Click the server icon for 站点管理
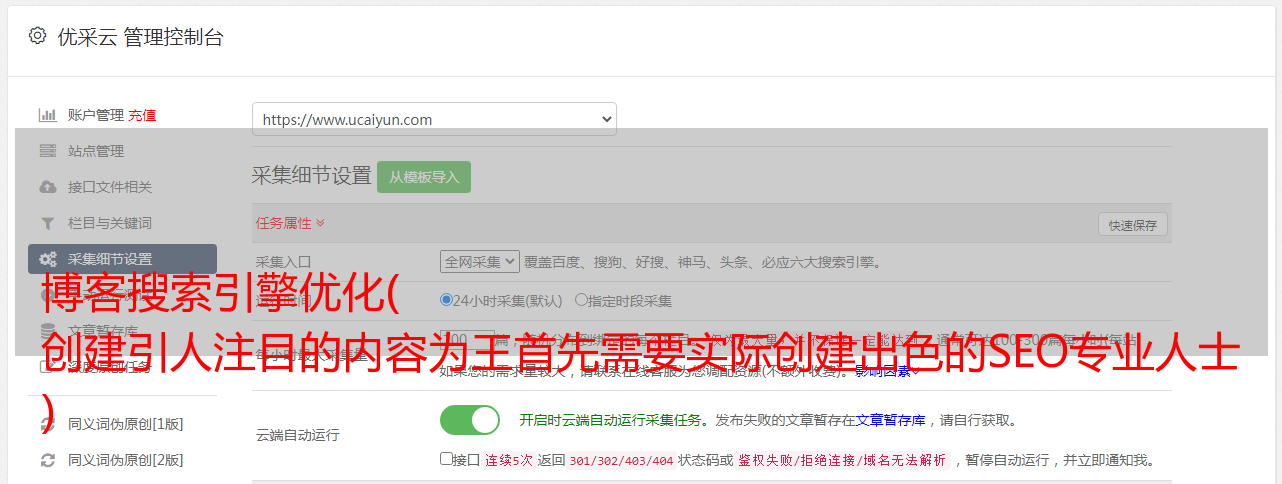 click(47, 151)
